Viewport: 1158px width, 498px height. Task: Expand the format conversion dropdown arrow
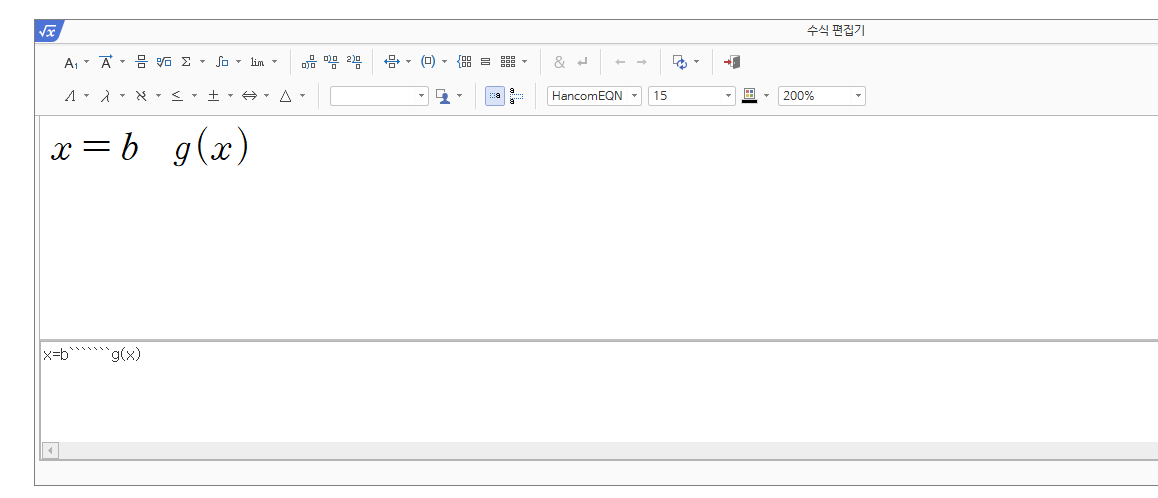pos(696,62)
